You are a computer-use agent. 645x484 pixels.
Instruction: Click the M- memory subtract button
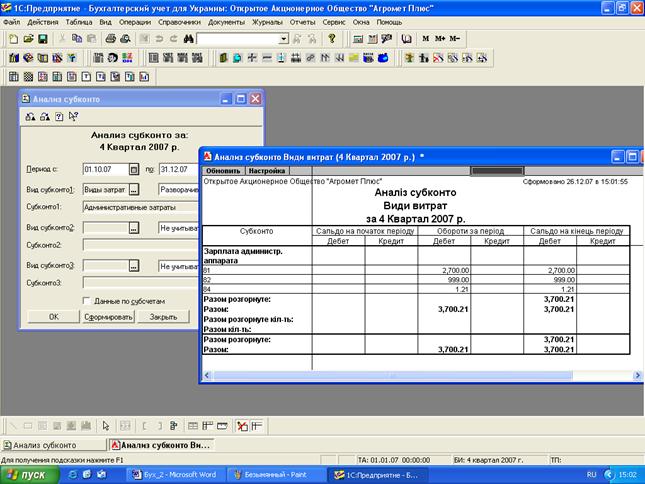tap(454, 39)
